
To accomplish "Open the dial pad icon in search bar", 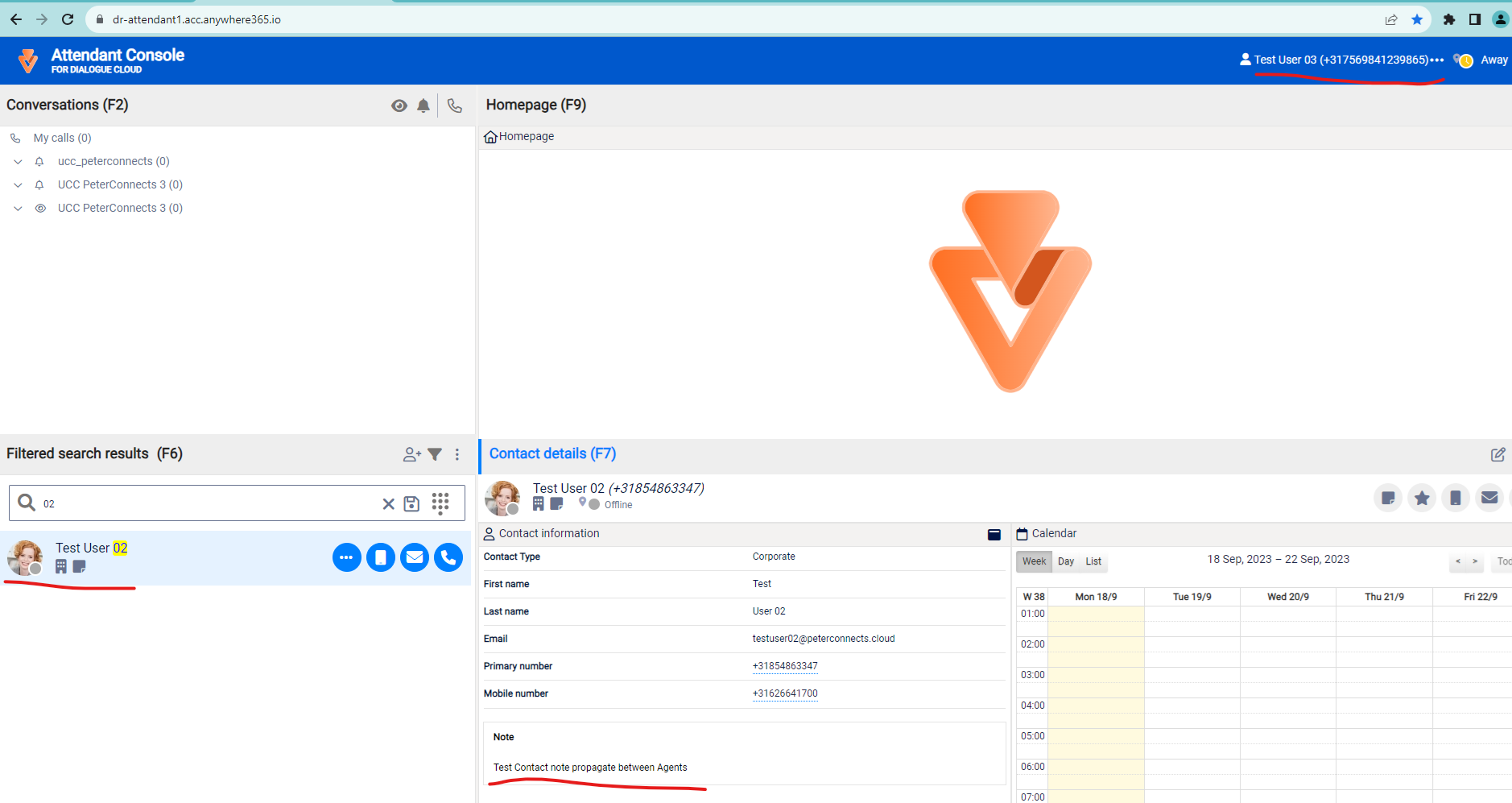I will coord(440,503).
